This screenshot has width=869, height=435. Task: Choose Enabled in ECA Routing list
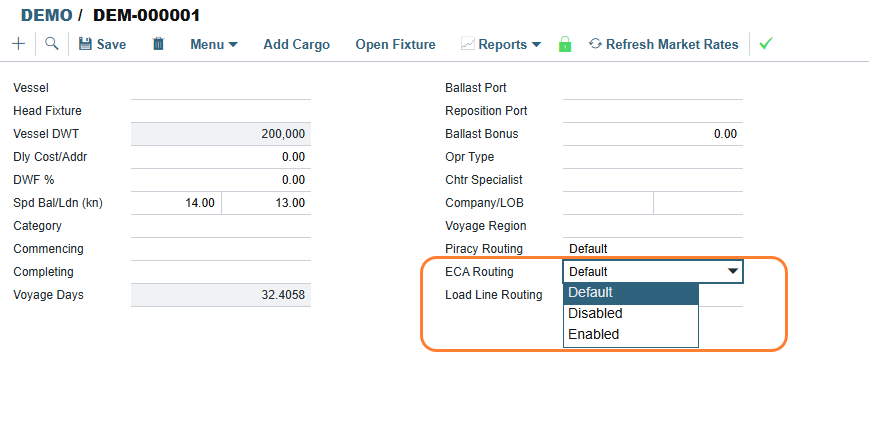[594, 334]
